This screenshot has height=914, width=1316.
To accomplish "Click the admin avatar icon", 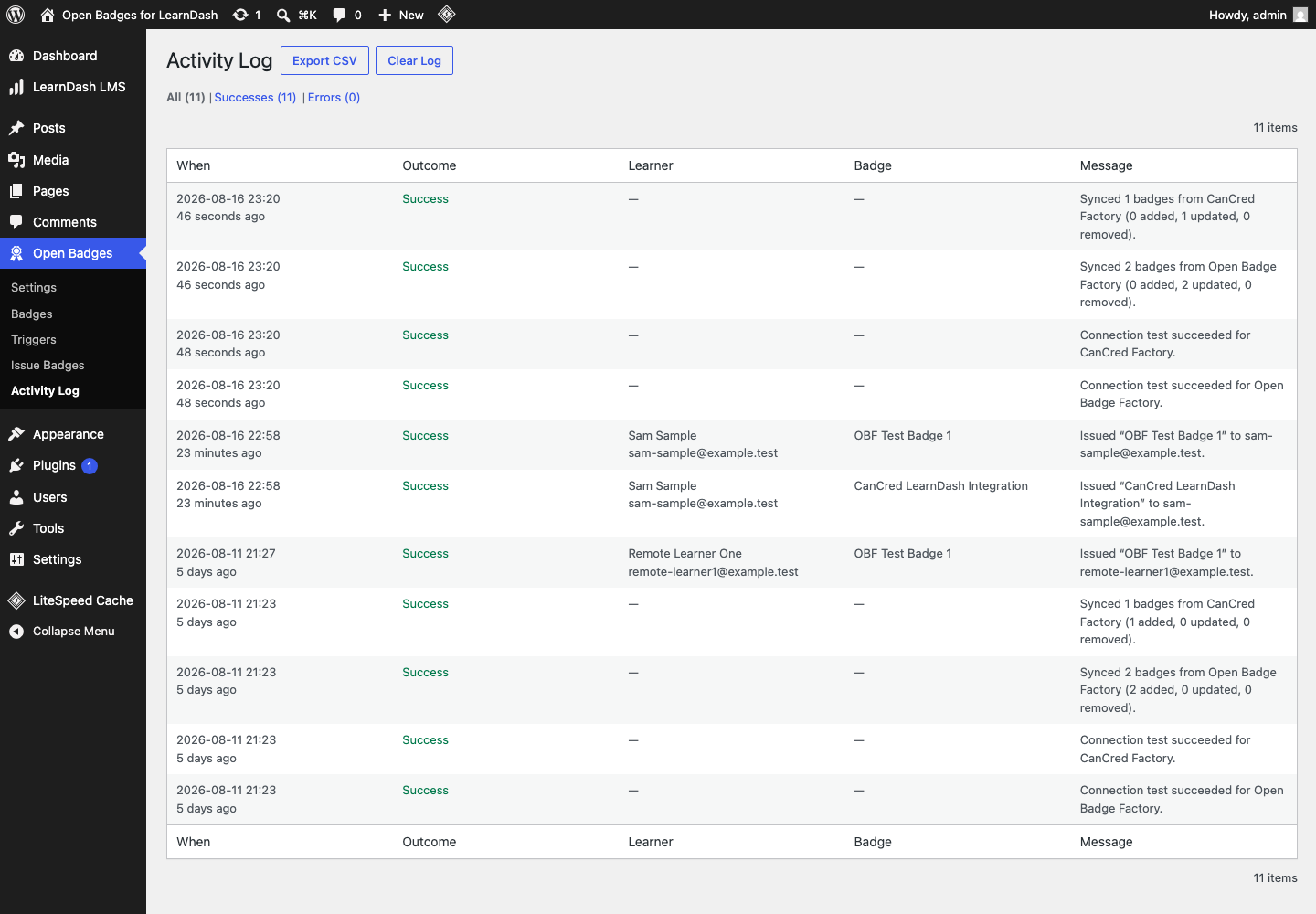I will pyautogui.click(x=1300, y=15).
